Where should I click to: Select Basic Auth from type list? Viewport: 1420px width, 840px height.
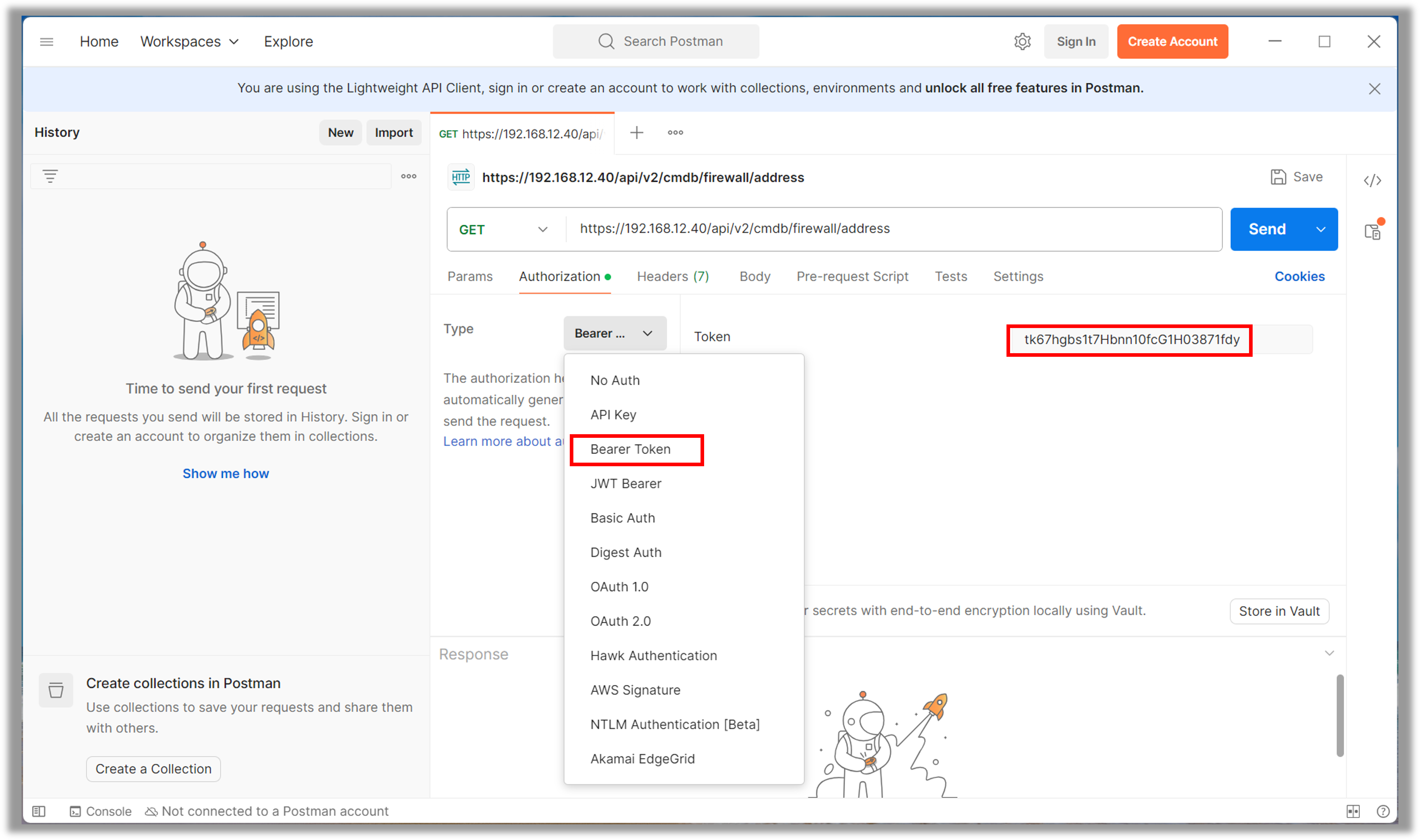(622, 518)
